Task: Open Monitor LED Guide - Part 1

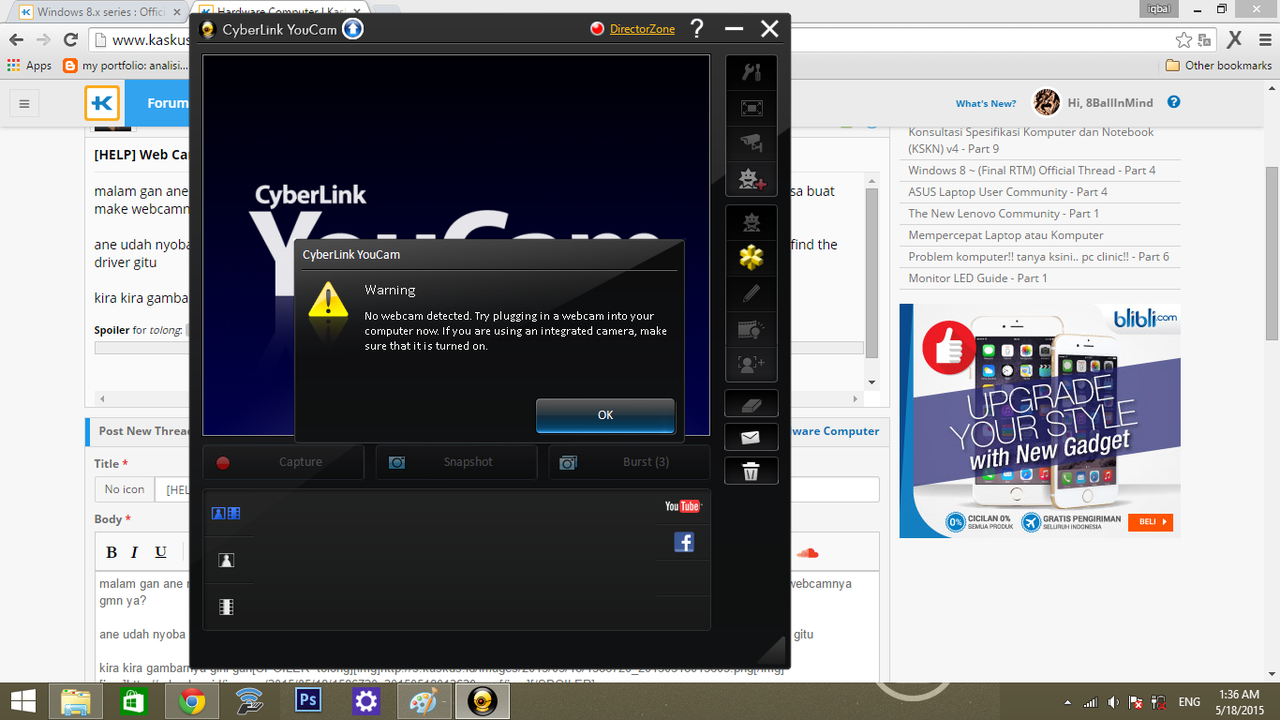Action: tap(978, 278)
